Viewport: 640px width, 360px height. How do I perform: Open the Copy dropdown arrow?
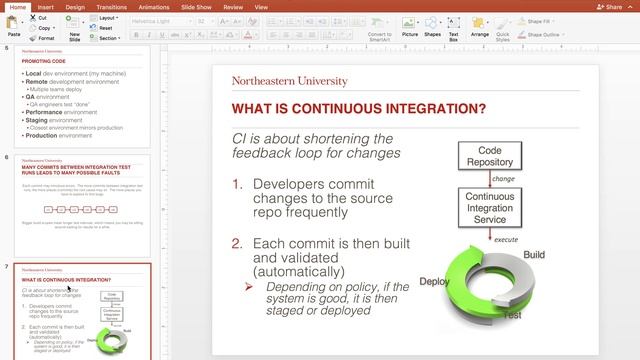tap(54, 28)
